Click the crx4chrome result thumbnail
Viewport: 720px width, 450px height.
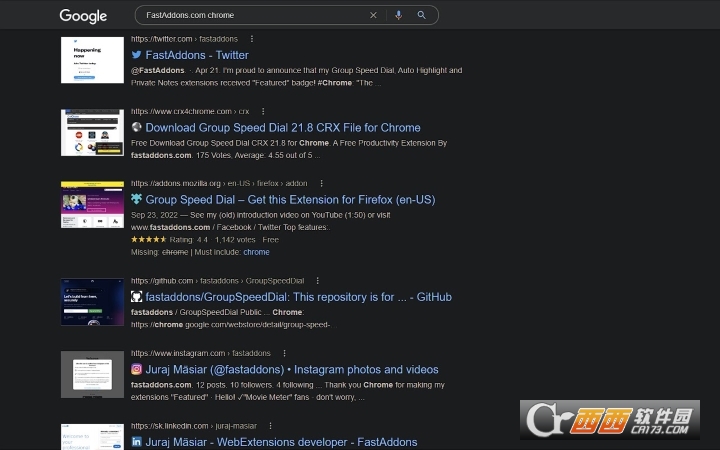pyautogui.click(x=92, y=133)
